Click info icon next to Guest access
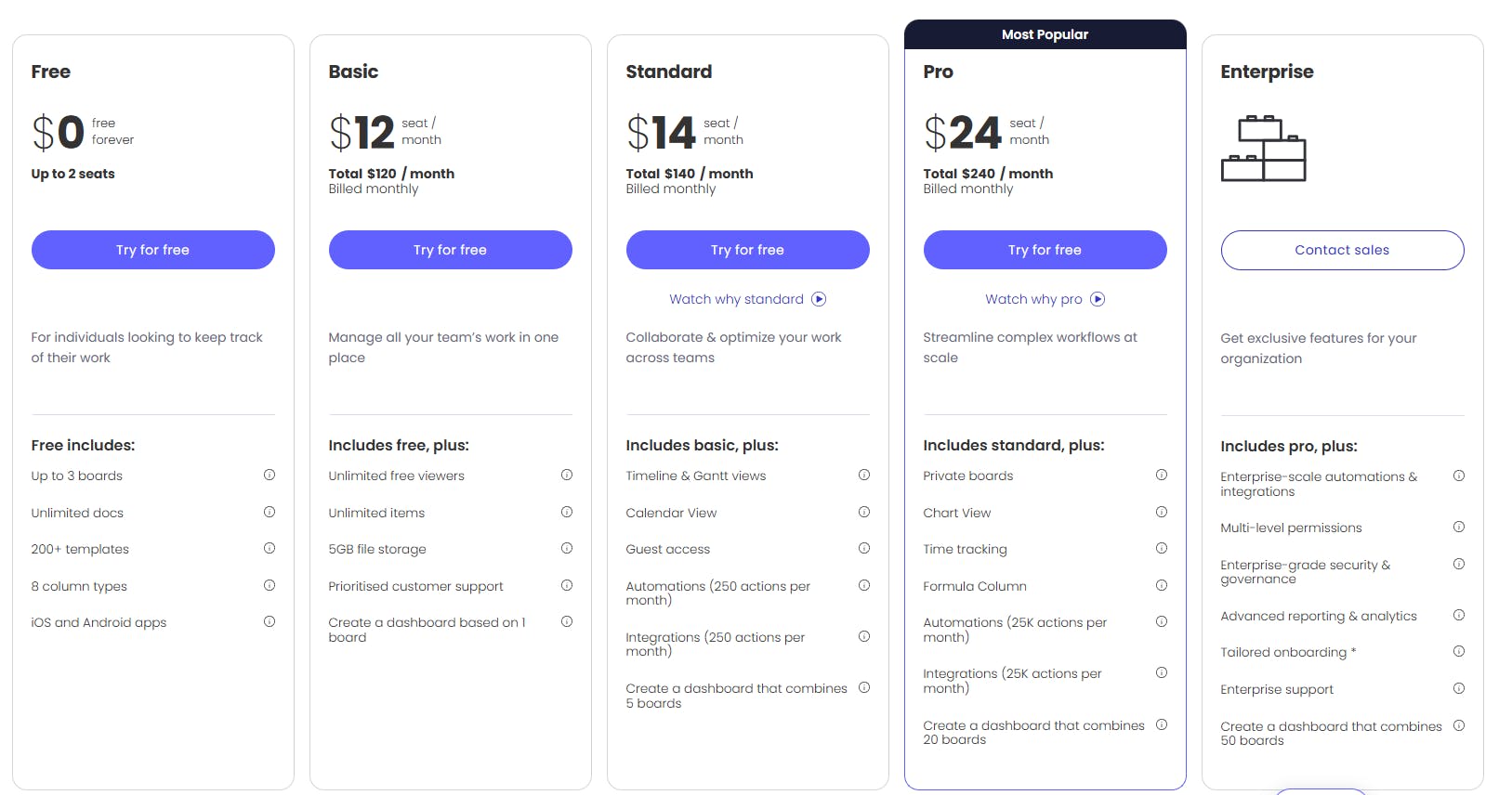The image size is (1512, 795). pos(864,548)
